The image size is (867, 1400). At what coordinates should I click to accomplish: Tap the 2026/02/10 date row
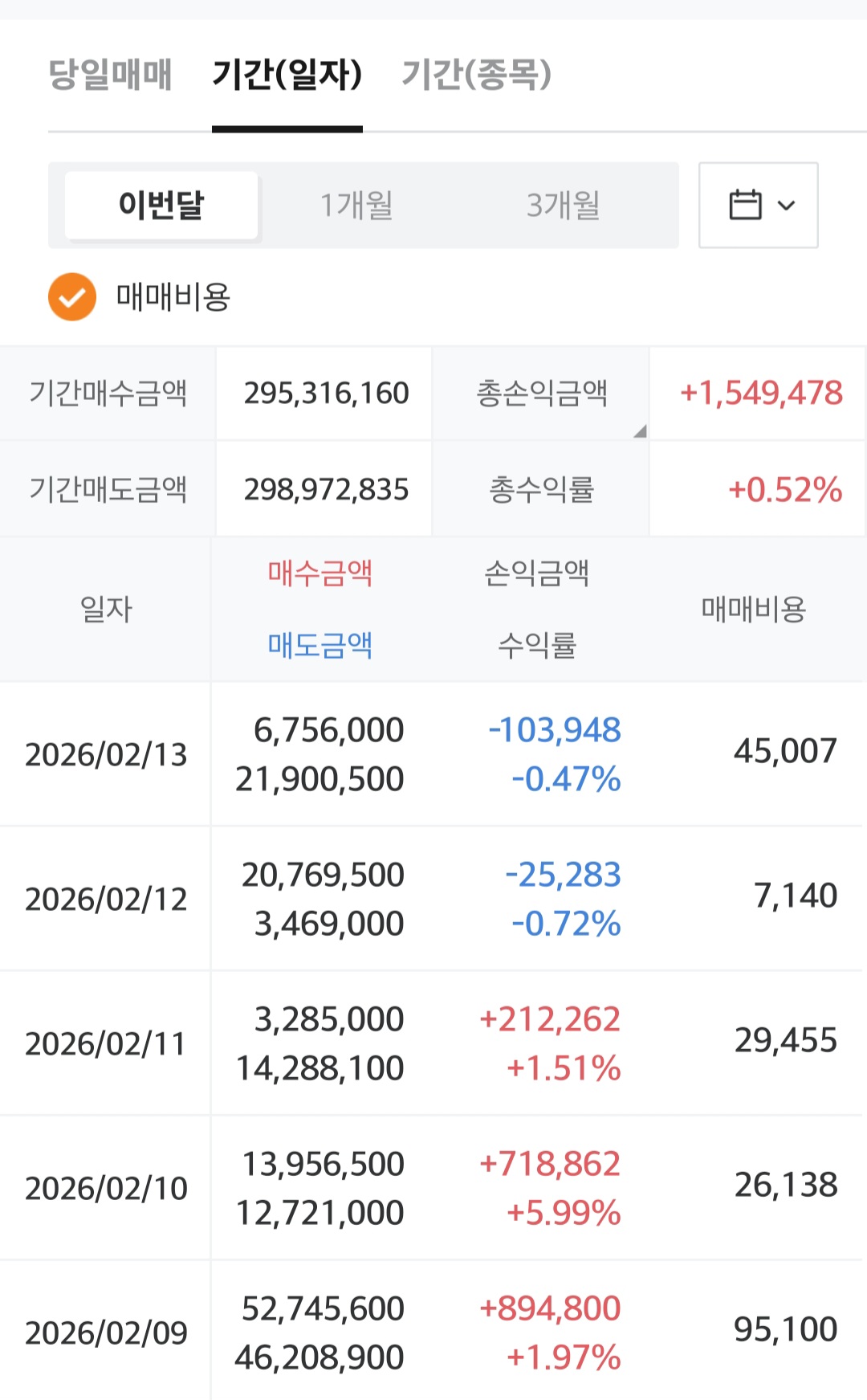(106, 1189)
